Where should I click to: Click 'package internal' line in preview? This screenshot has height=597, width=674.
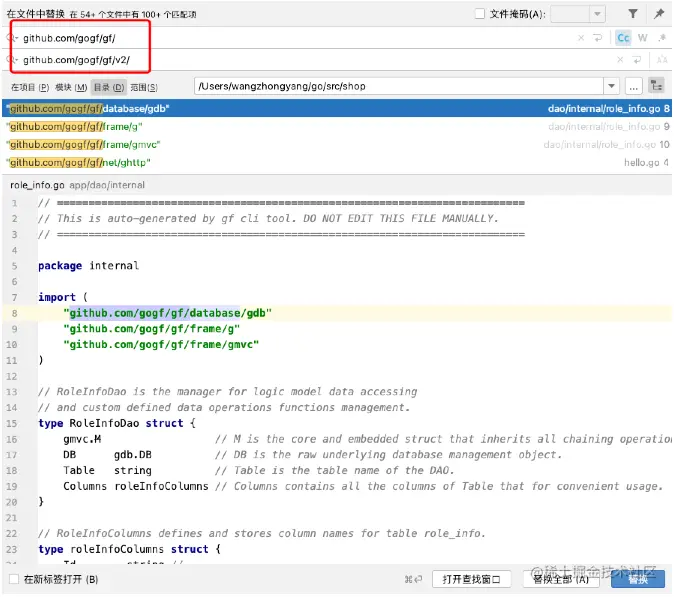coord(89,266)
